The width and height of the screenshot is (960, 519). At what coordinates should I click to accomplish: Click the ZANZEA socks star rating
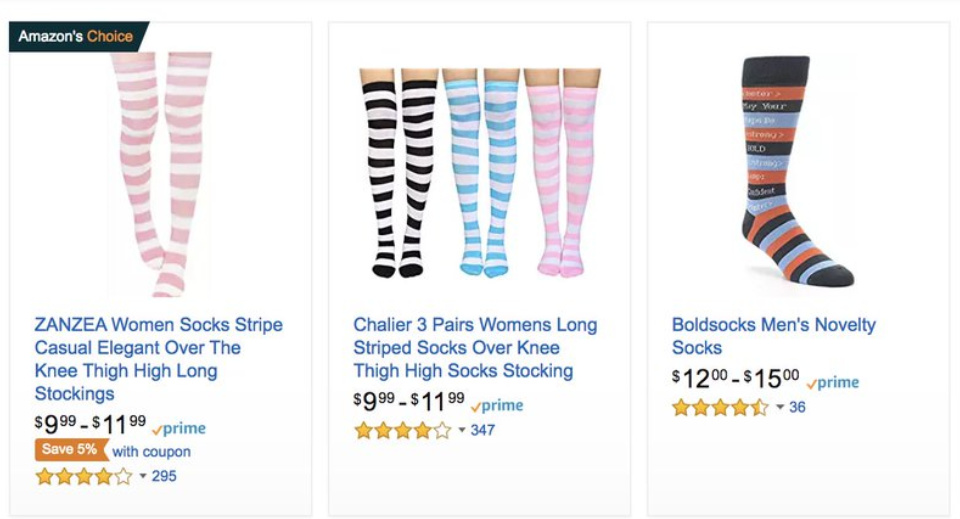pyautogui.click(x=84, y=476)
